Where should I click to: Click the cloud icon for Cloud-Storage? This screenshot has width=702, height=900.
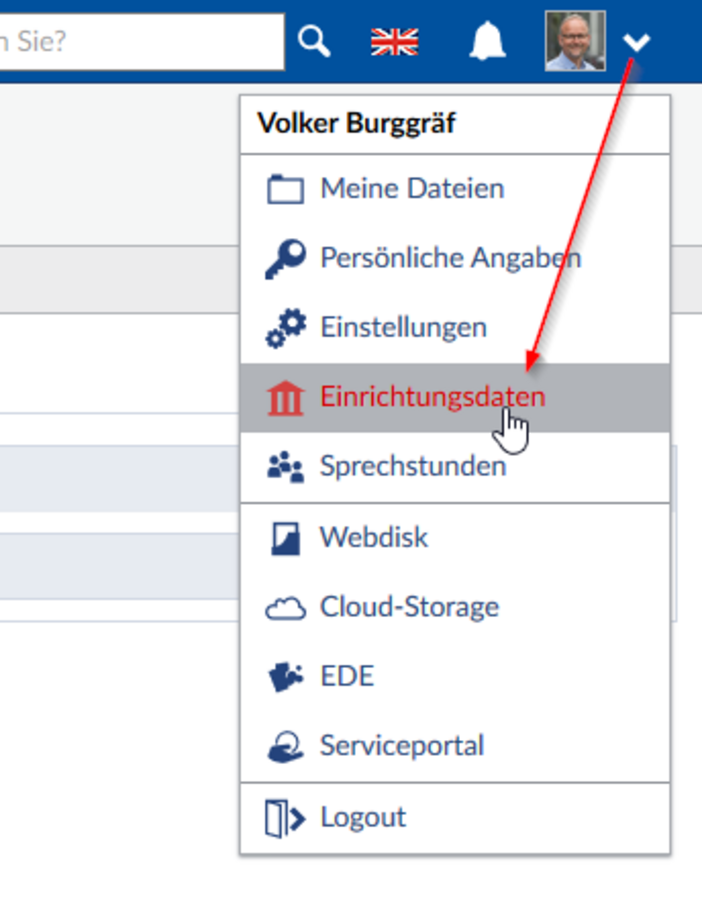(285, 608)
